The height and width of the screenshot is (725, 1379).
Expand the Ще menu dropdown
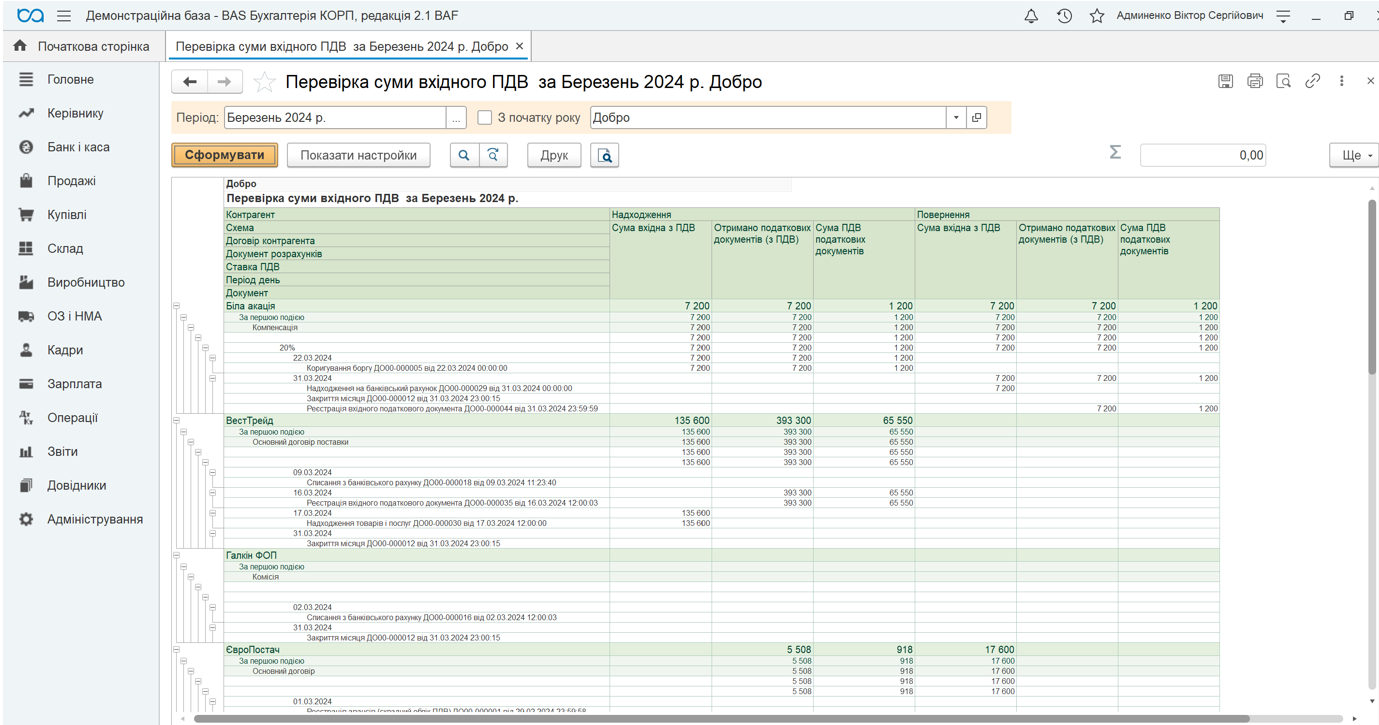(1354, 155)
